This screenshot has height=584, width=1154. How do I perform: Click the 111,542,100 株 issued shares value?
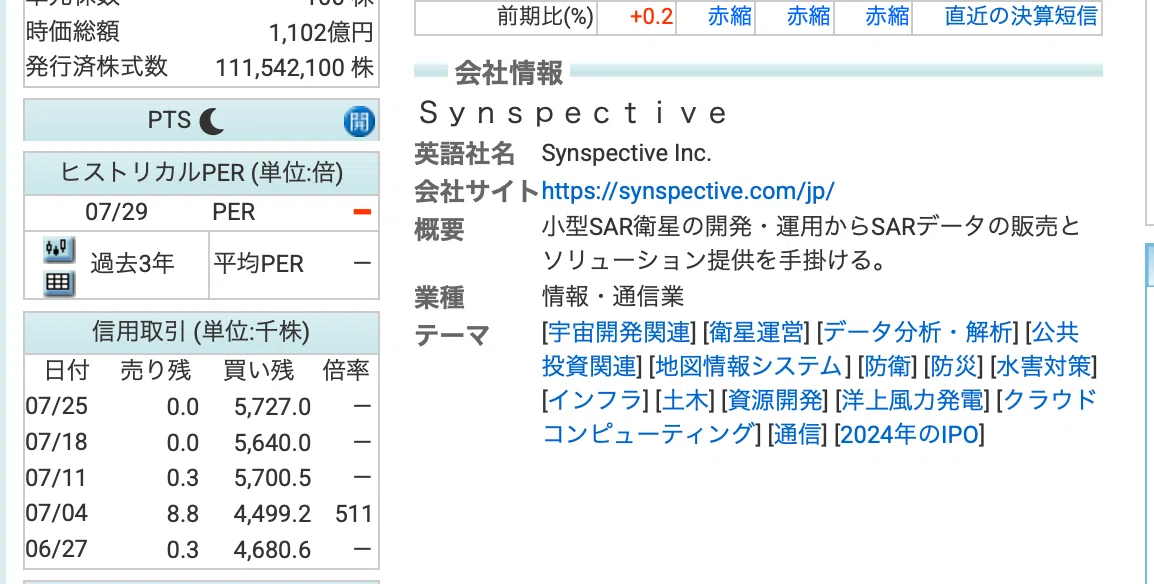[294, 67]
